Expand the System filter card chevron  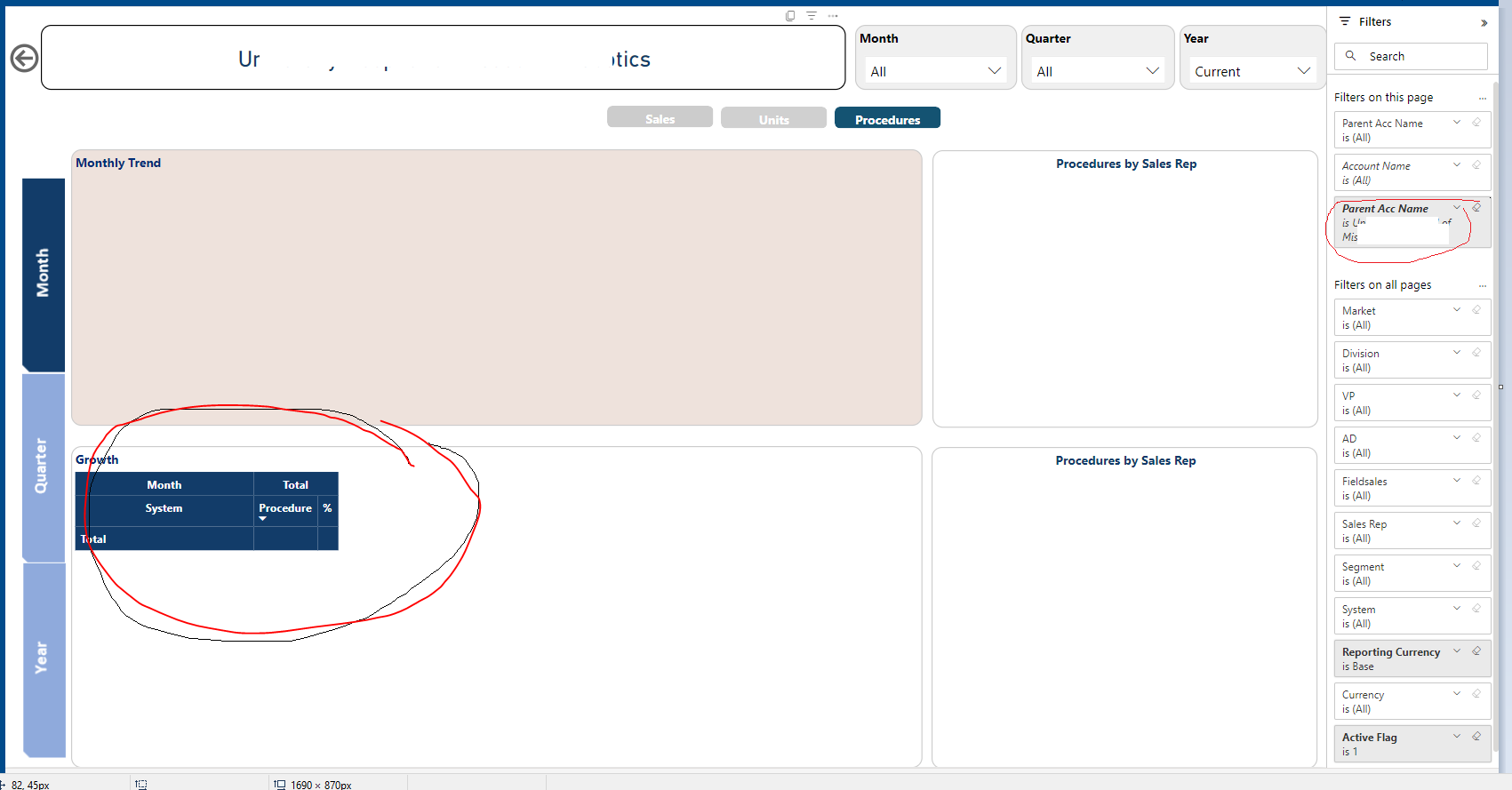coord(1457,609)
